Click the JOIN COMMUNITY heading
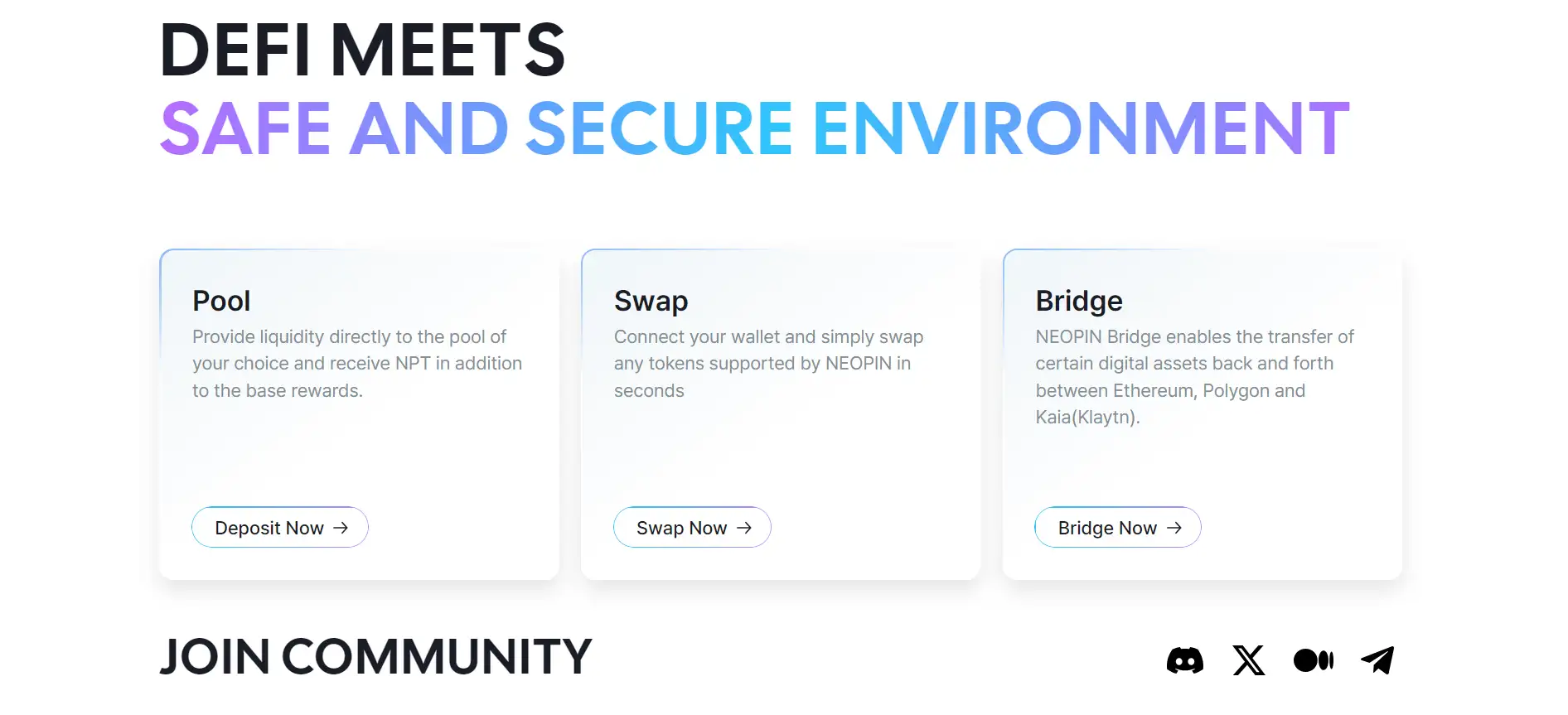The image size is (1568, 715). 375,657
